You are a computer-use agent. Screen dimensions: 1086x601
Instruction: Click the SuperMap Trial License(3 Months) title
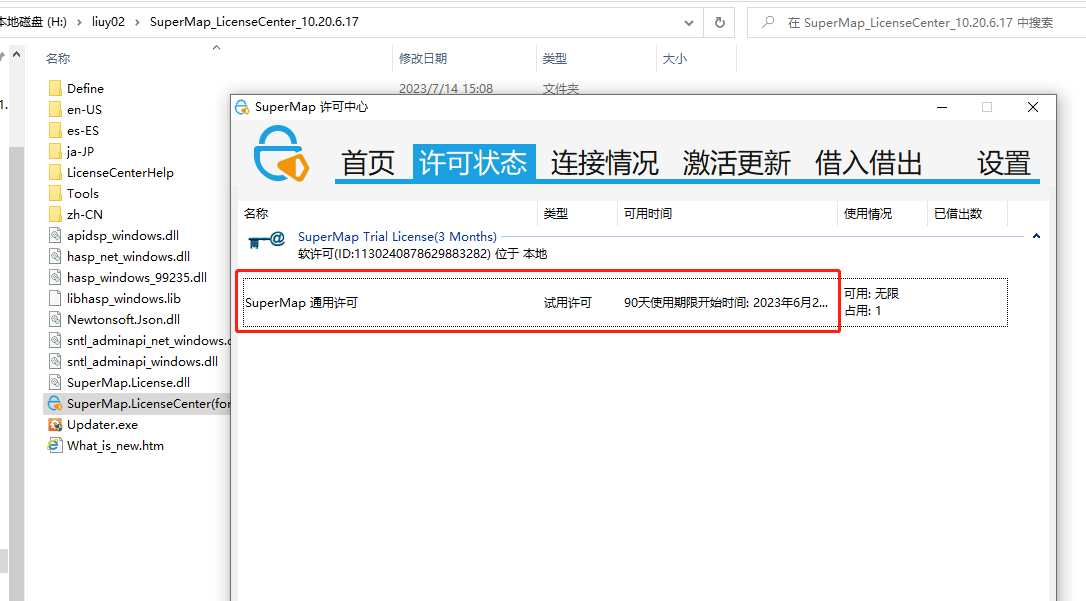(x=398, y=237)
